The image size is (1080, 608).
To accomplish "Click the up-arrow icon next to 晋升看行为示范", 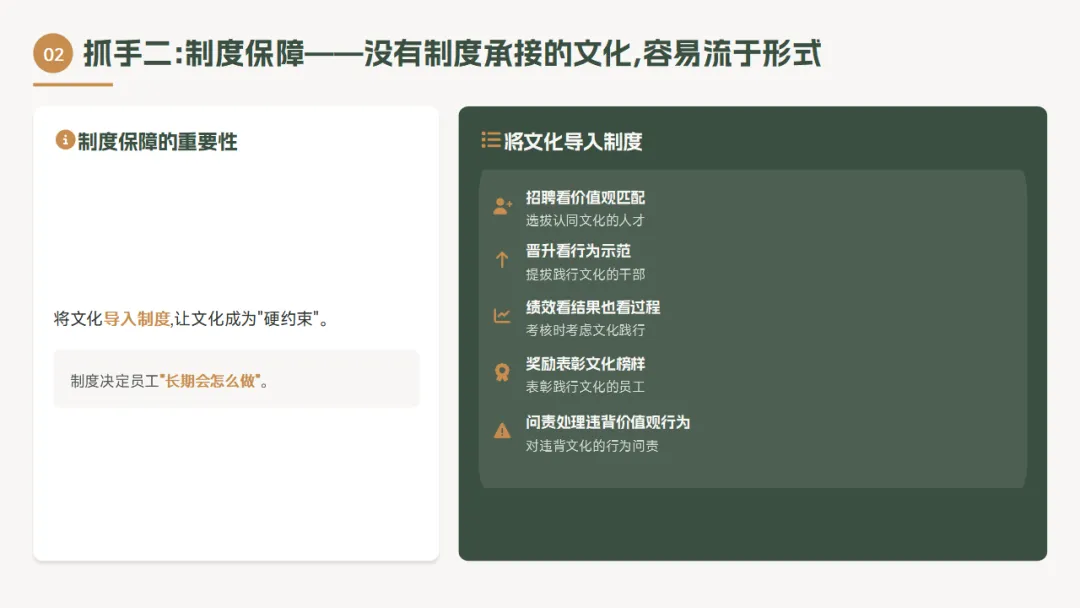I will [502, 259].
